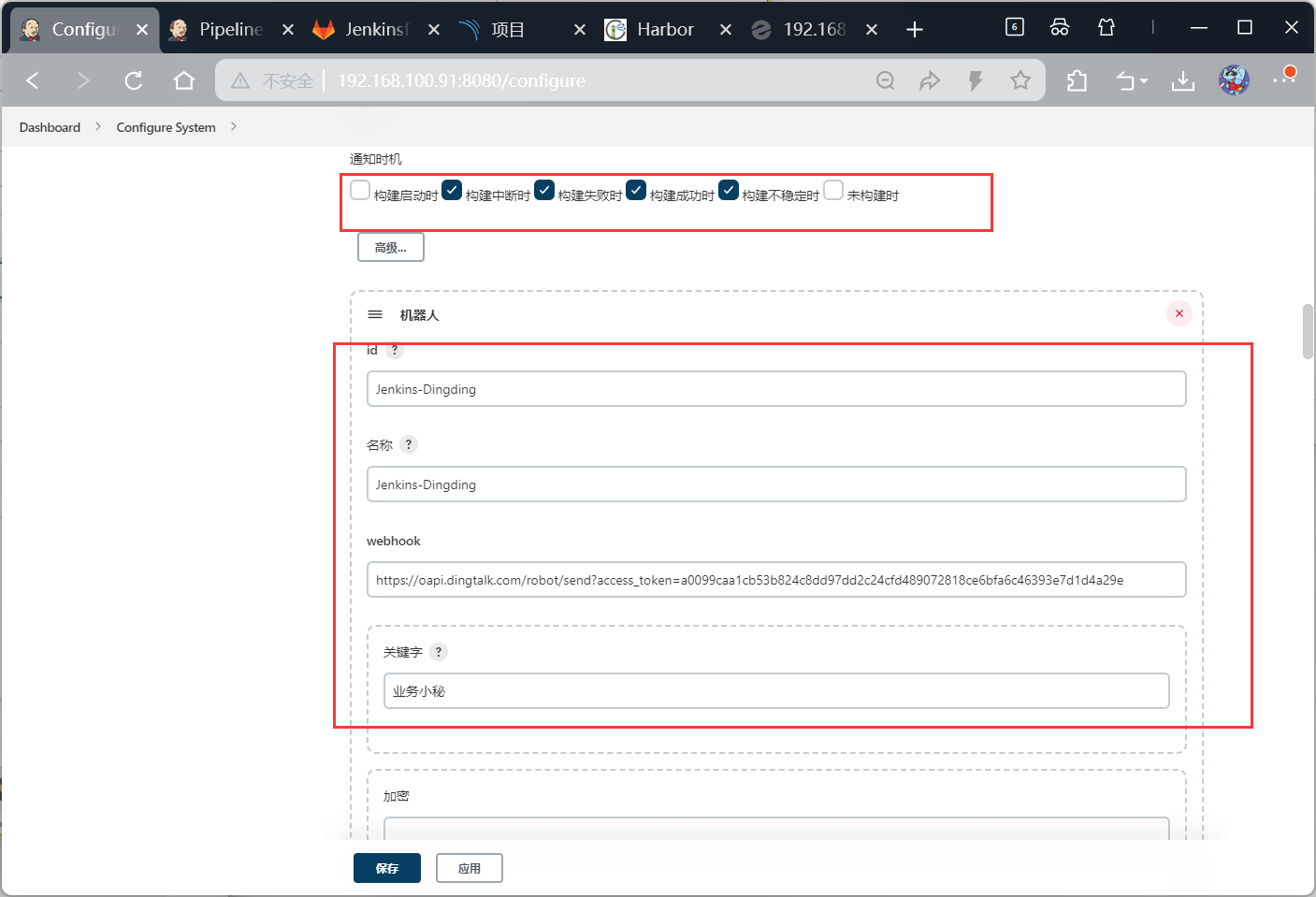Image resolution: width=1316 pixels, height=897 pixels.
Task: Go back with the browser back arrow
Action: (x=33, y=80)
